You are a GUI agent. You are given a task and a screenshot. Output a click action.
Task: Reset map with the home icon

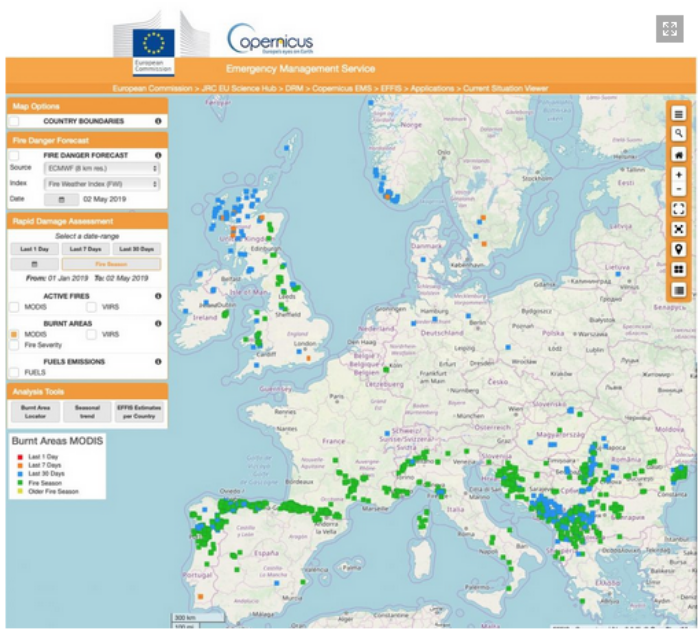click(679, 155)
